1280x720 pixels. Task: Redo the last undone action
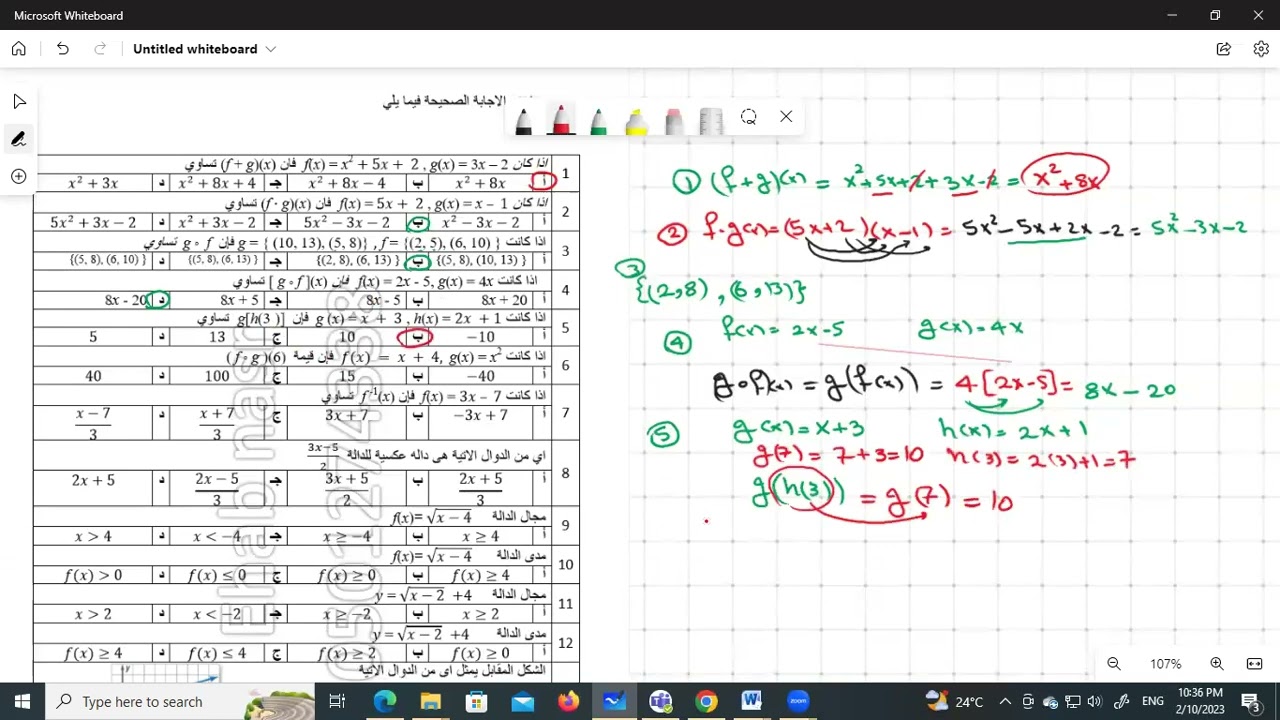(99, 49)
